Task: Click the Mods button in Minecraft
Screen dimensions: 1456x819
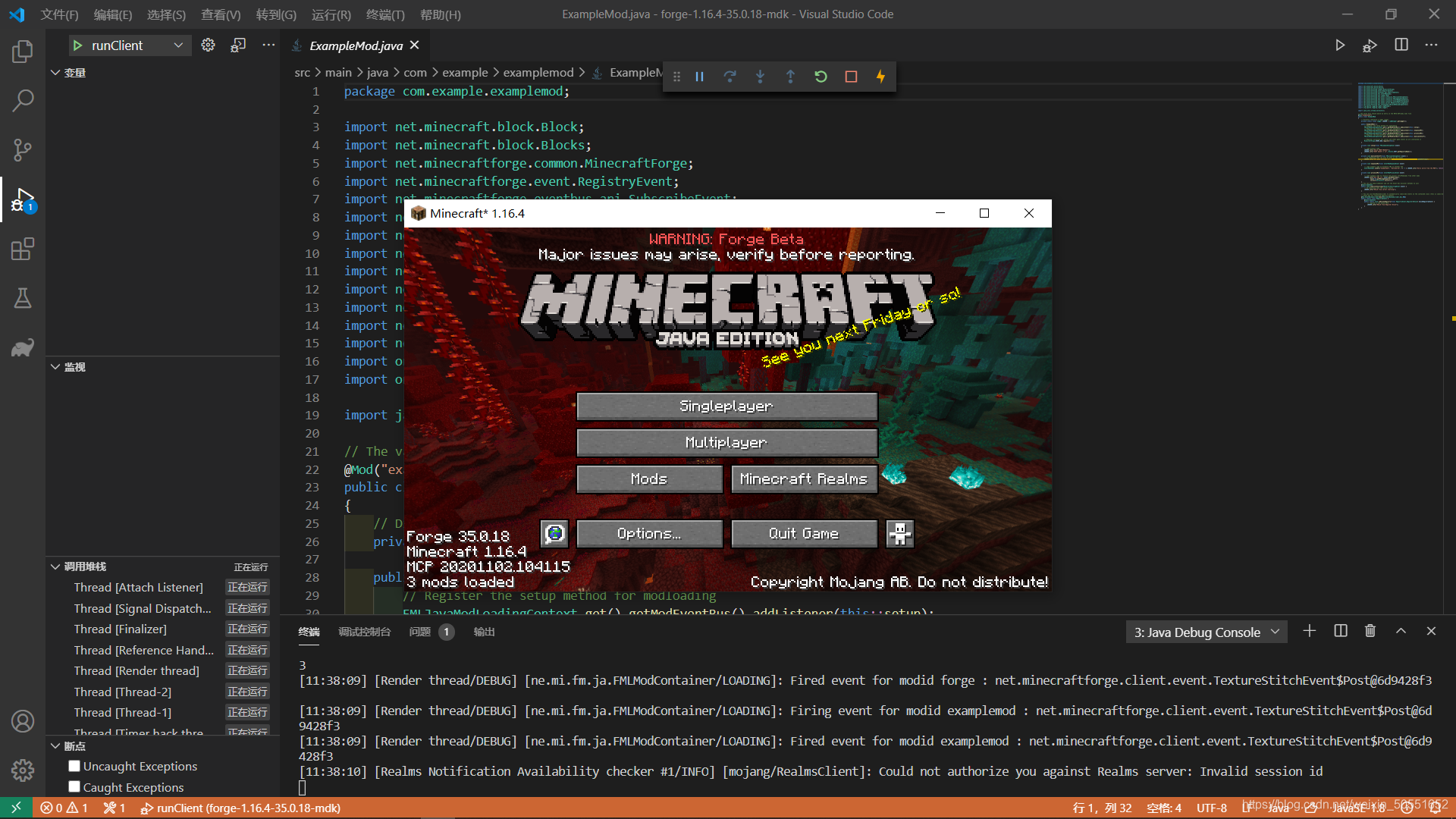Action: (x=649, y=479)
